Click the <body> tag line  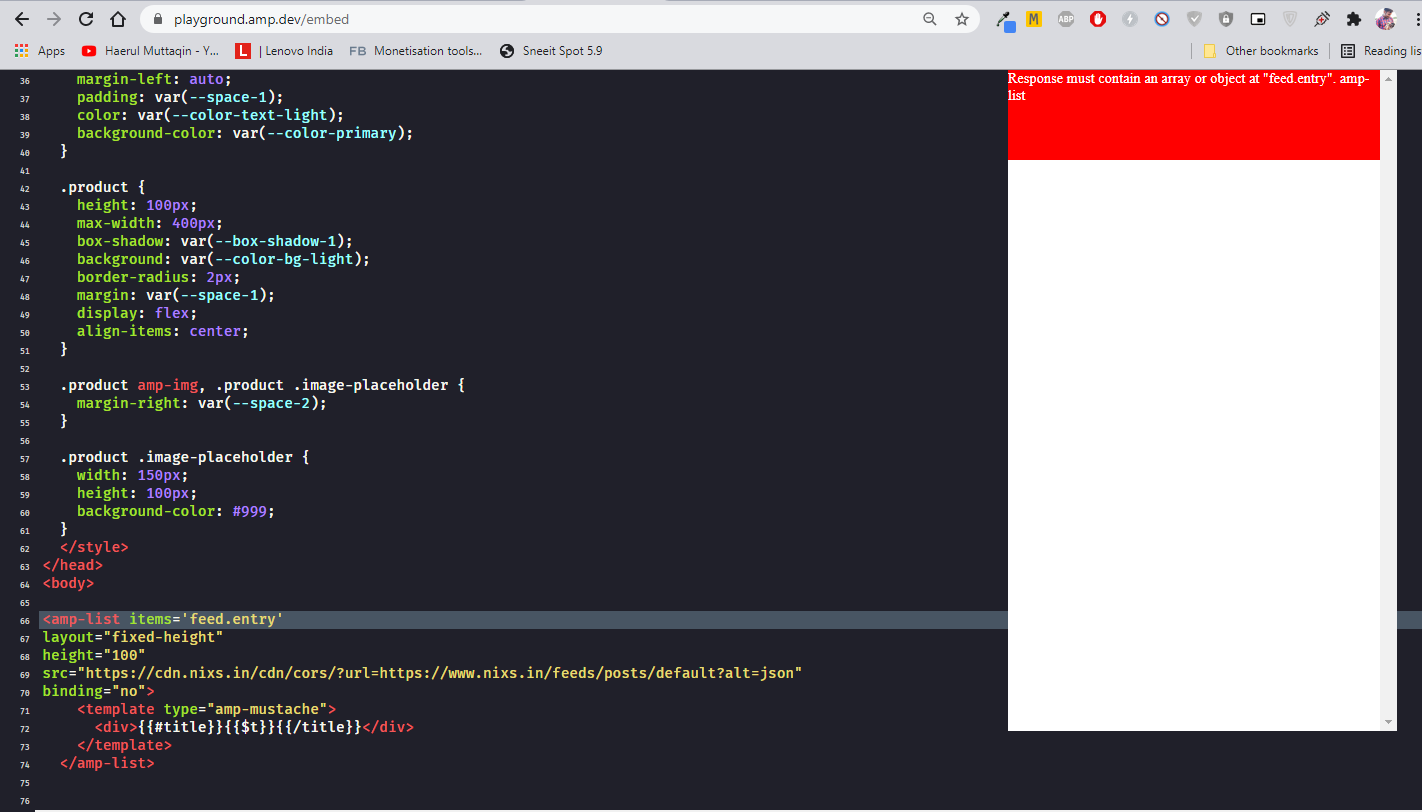click(68, 583)
